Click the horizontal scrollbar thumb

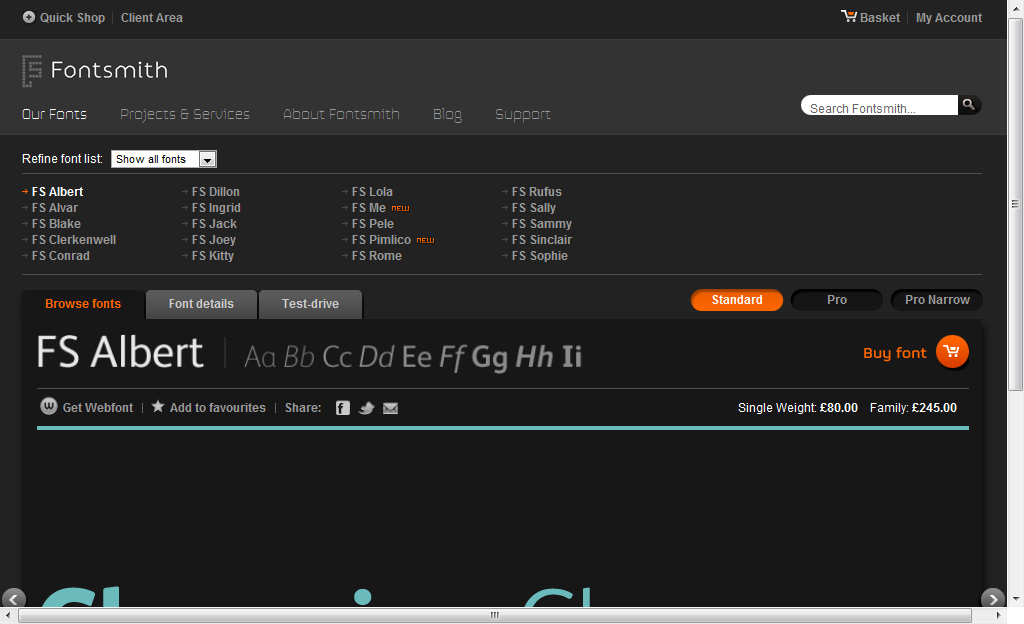(495, 616)
